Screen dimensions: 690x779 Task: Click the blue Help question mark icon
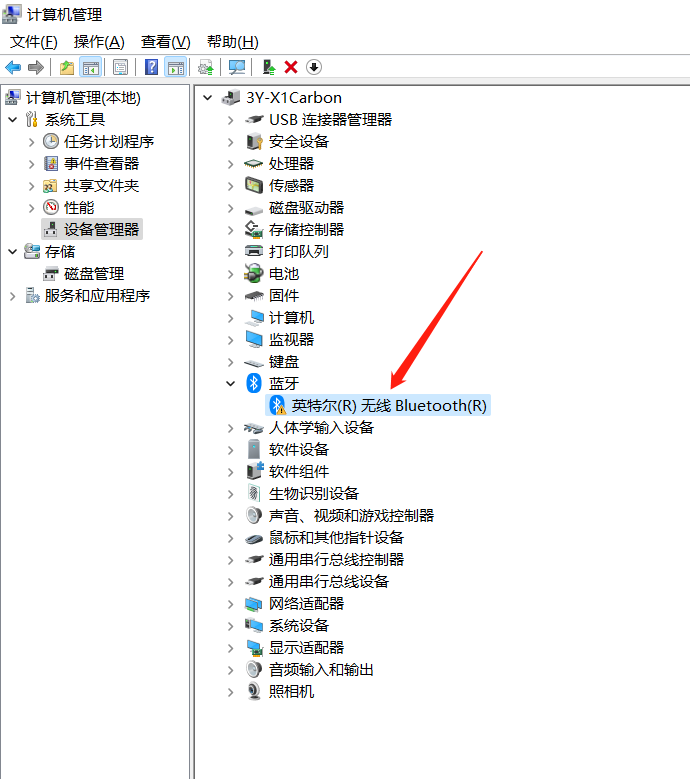pos(151,67)
